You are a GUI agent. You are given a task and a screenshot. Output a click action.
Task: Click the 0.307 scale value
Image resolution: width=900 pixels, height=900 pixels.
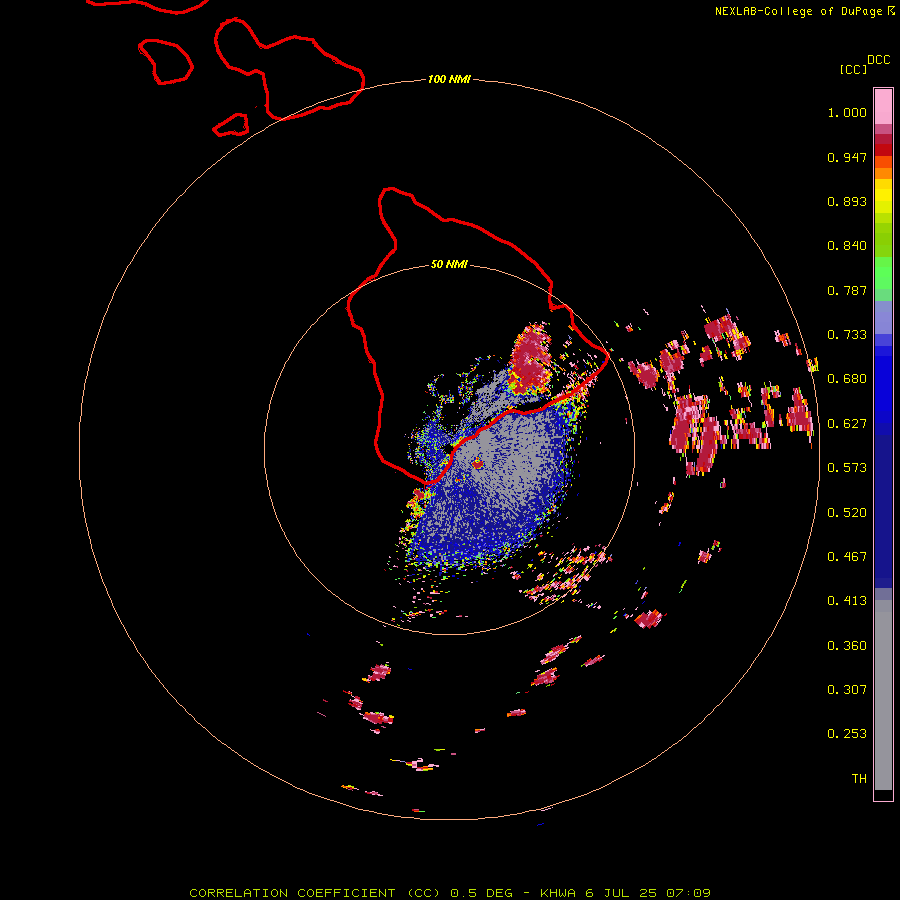pyautogui.click(x=847, y=690)
